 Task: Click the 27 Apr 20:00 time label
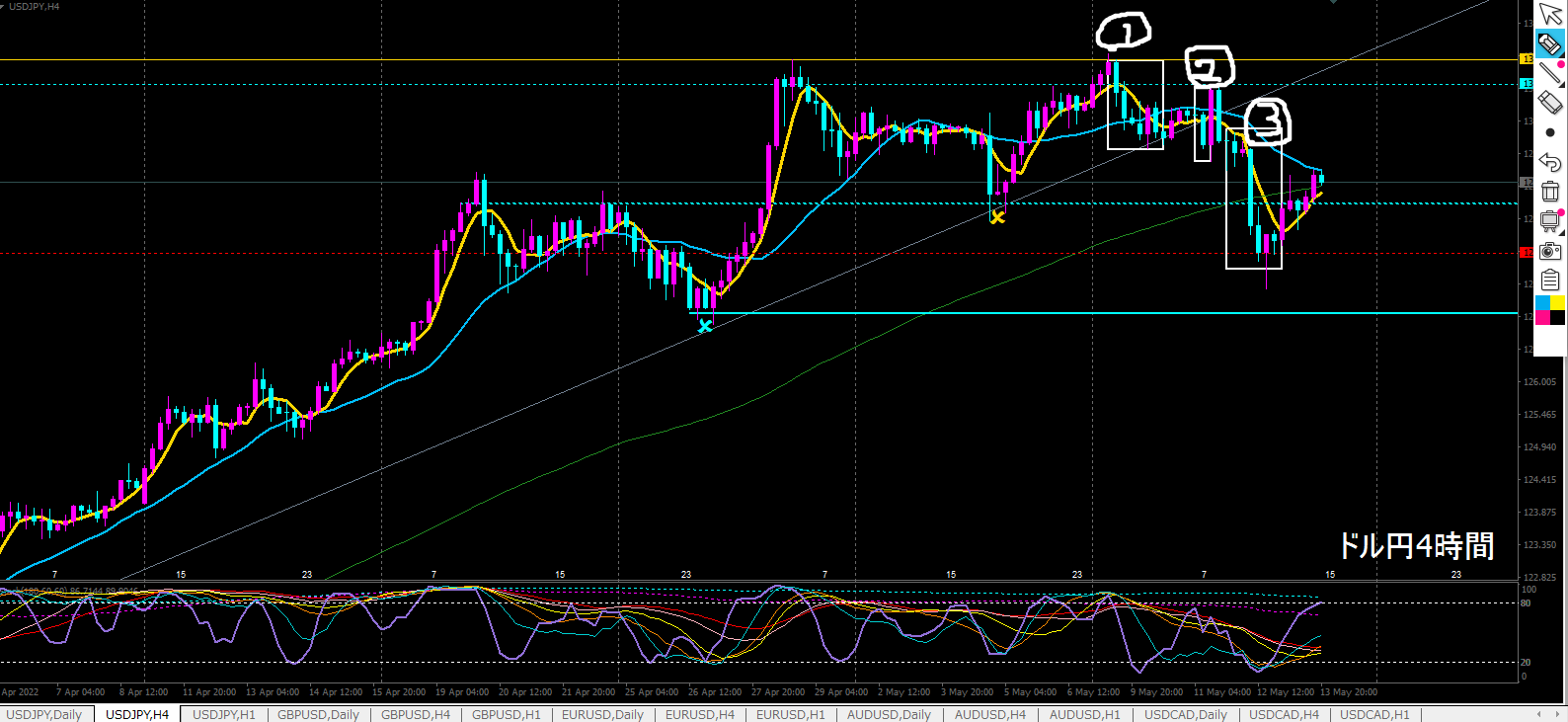click(x=778, y=692)
